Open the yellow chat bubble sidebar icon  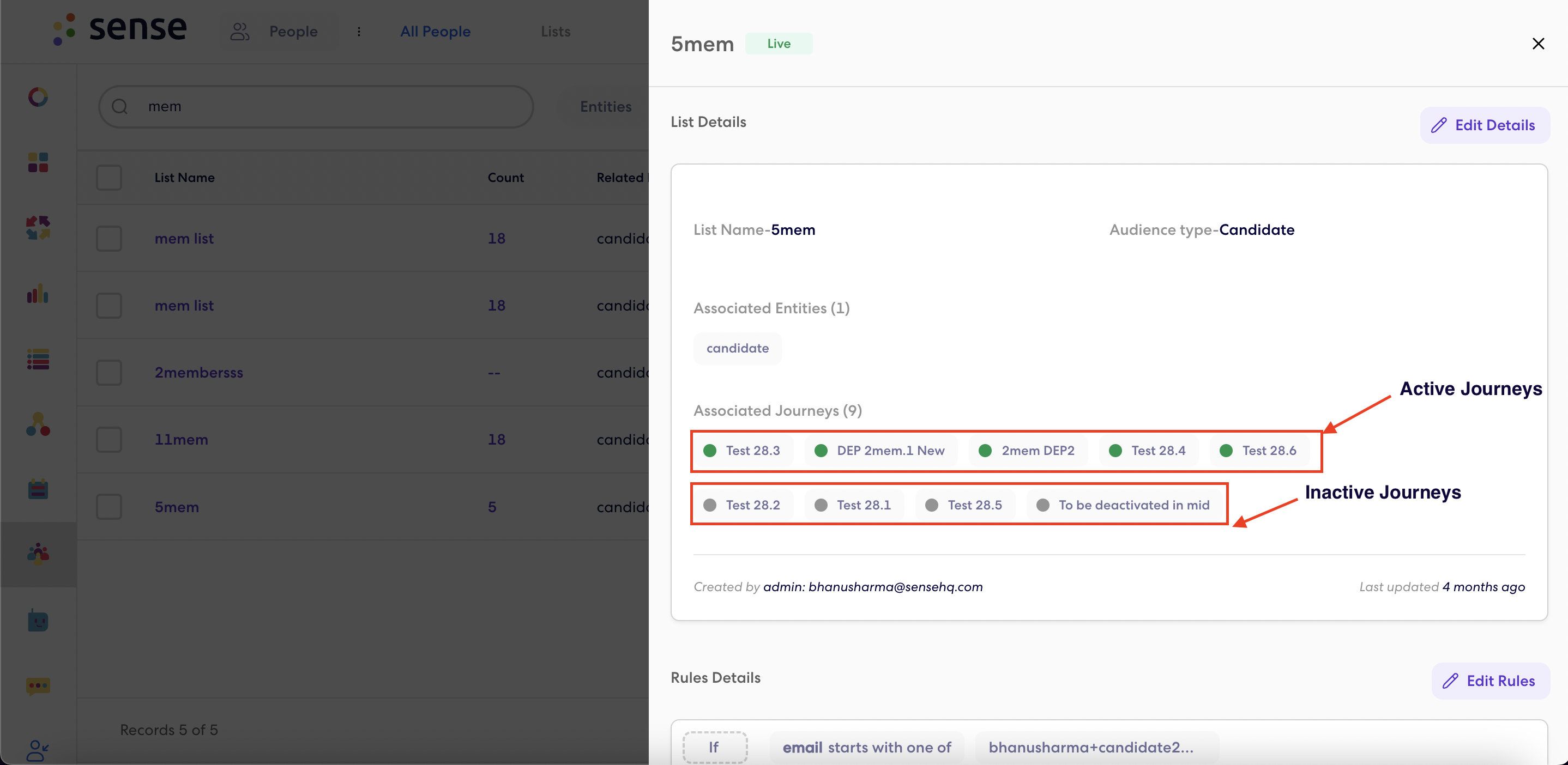coord(38,686)
